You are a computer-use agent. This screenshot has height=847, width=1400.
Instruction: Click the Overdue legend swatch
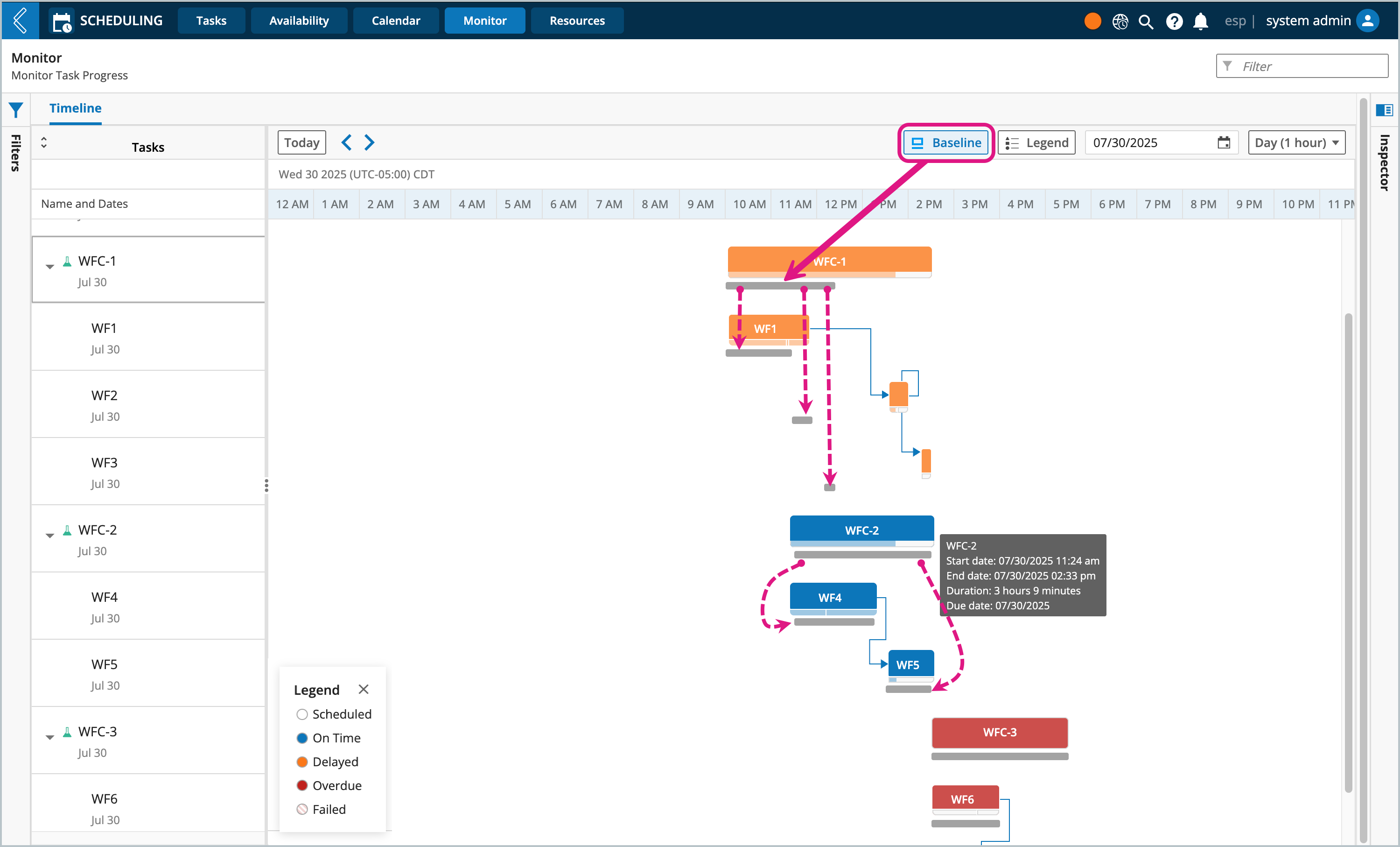click(x=302, y=786)
